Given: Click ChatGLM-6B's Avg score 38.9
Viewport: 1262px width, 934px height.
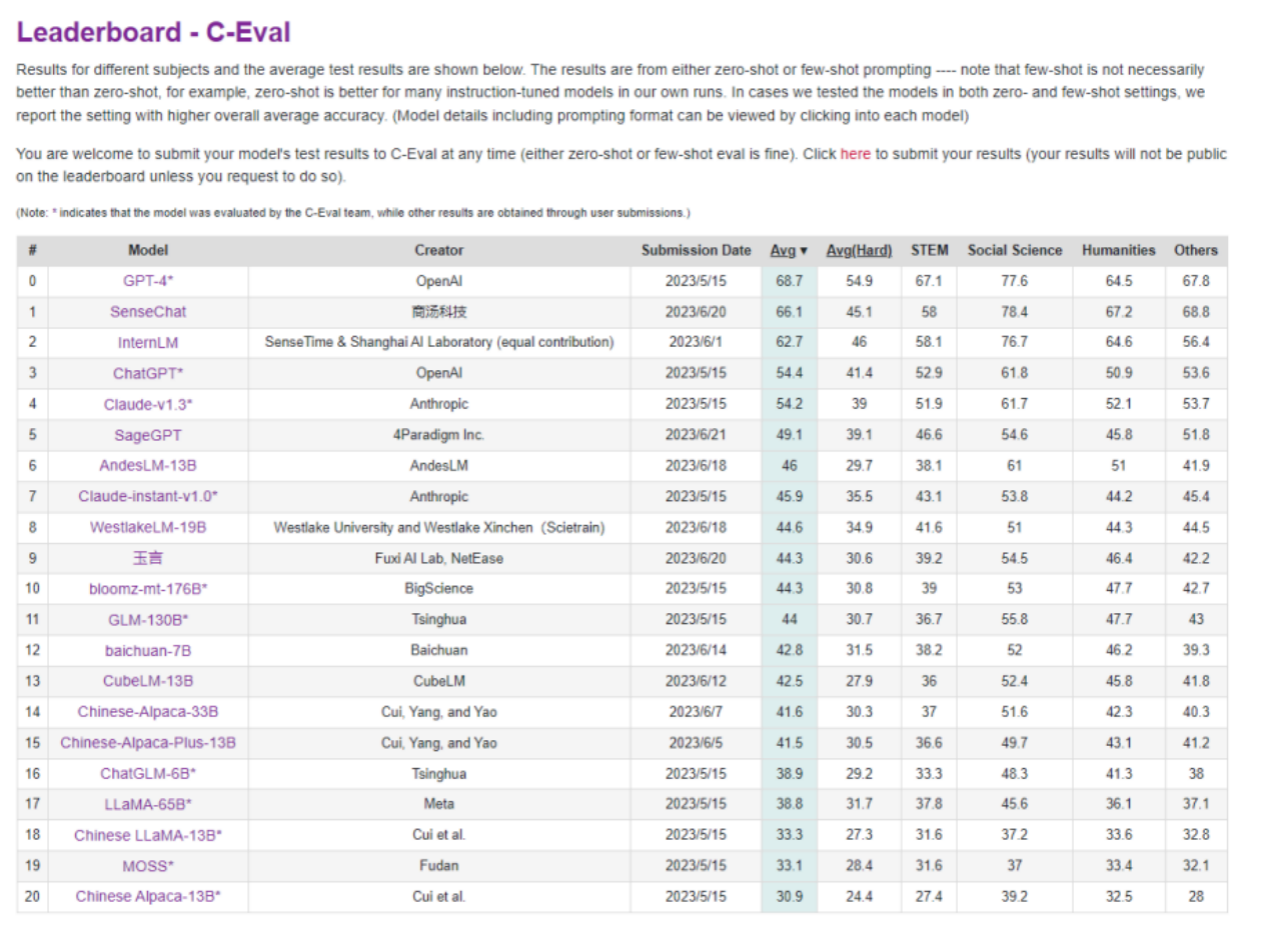Looking at the screenshot, I should [789, 774].
